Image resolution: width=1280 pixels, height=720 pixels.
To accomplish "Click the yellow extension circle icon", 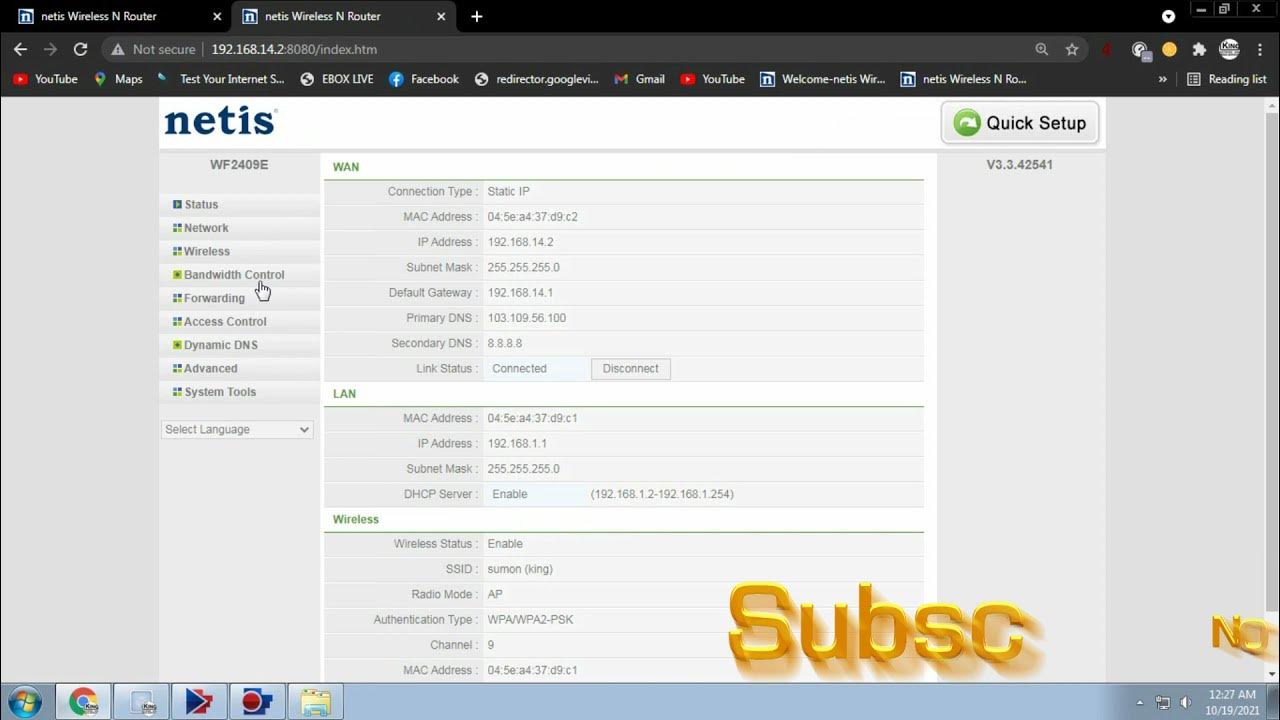I will pos(1169,49).
